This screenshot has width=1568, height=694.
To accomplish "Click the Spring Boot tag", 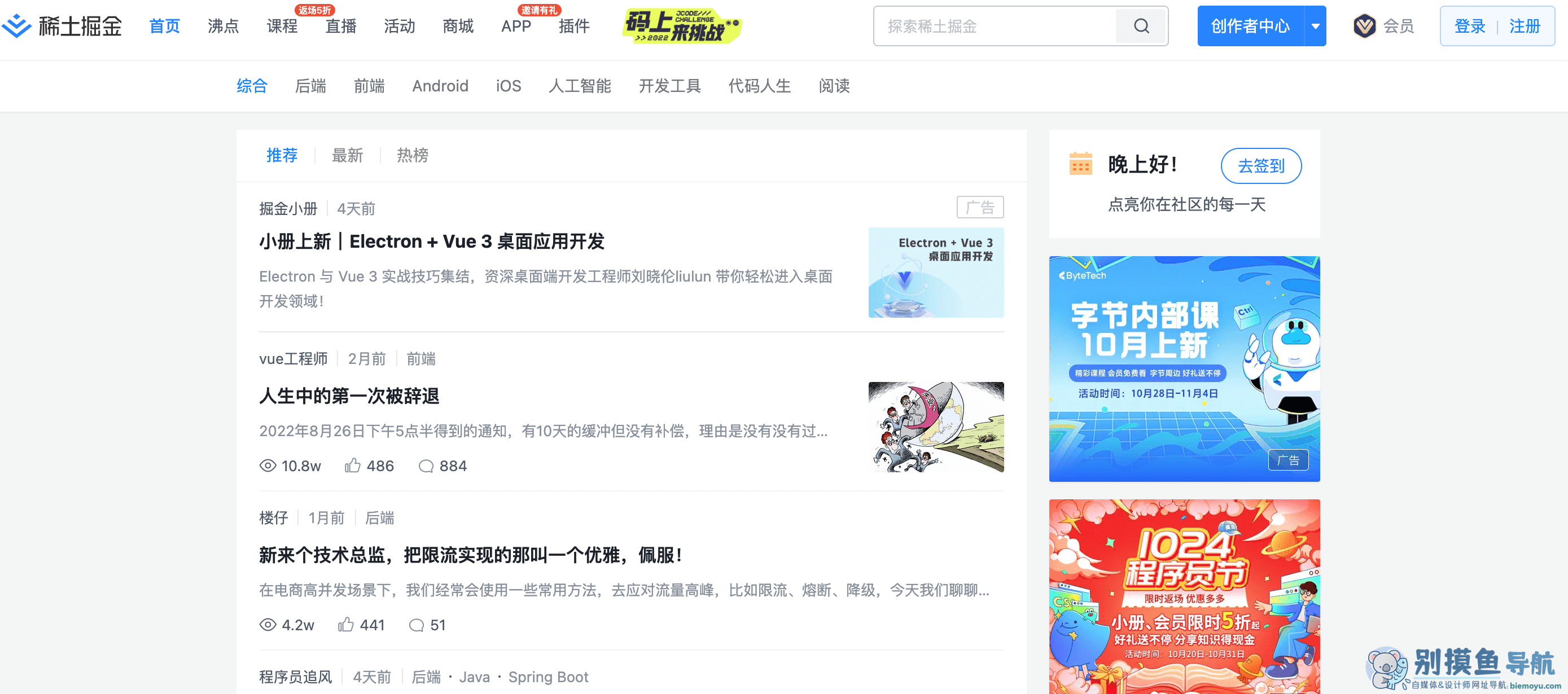I will point(548,677).
